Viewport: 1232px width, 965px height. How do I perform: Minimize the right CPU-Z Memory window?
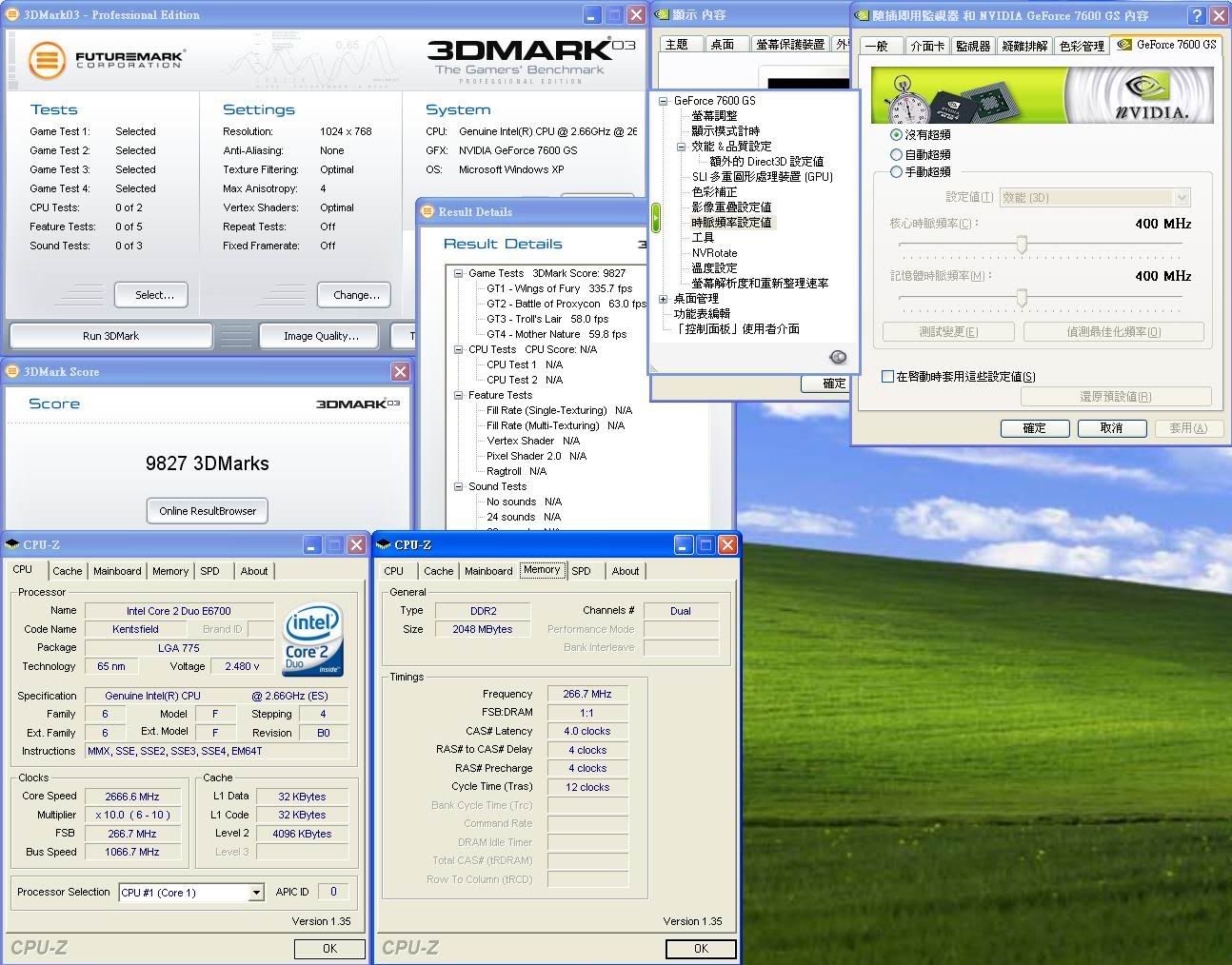tap(684, 544)
